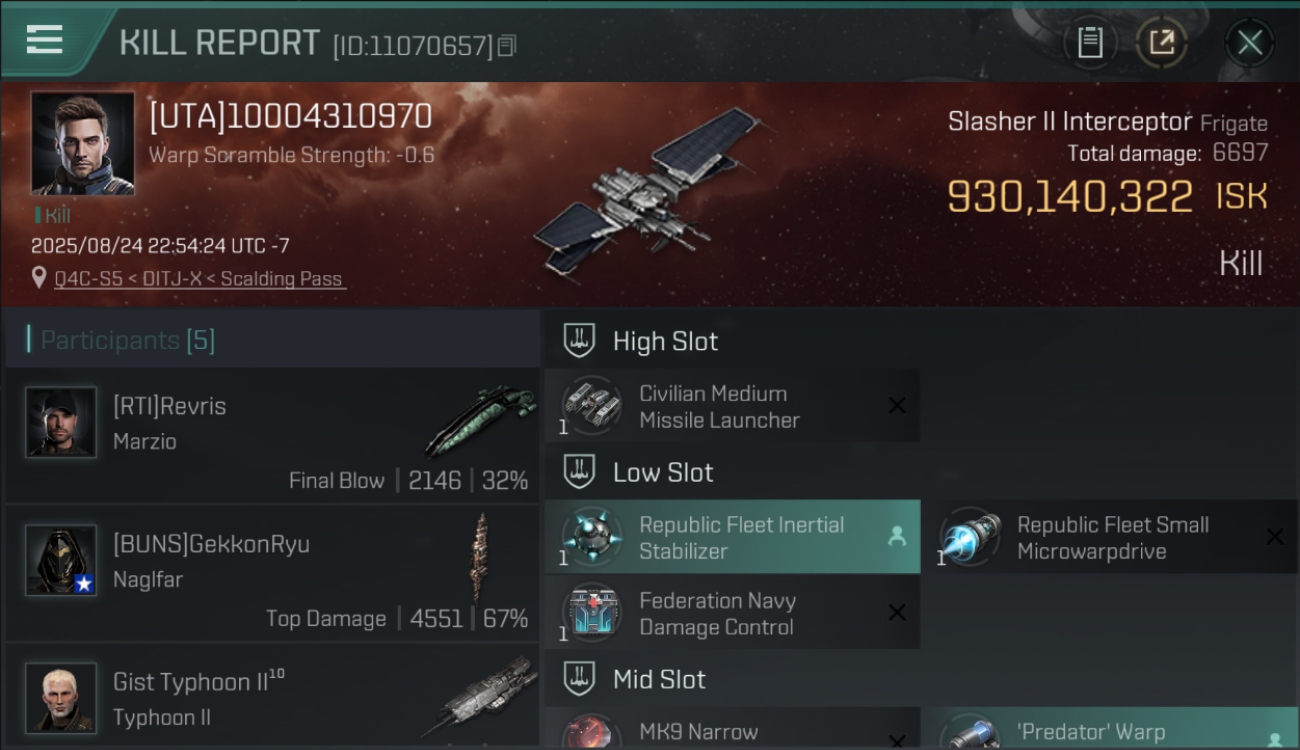Viewport: 1300px width, 750px height.
Task: Copy the kill report ID
Action: click(x=507, y=46)
